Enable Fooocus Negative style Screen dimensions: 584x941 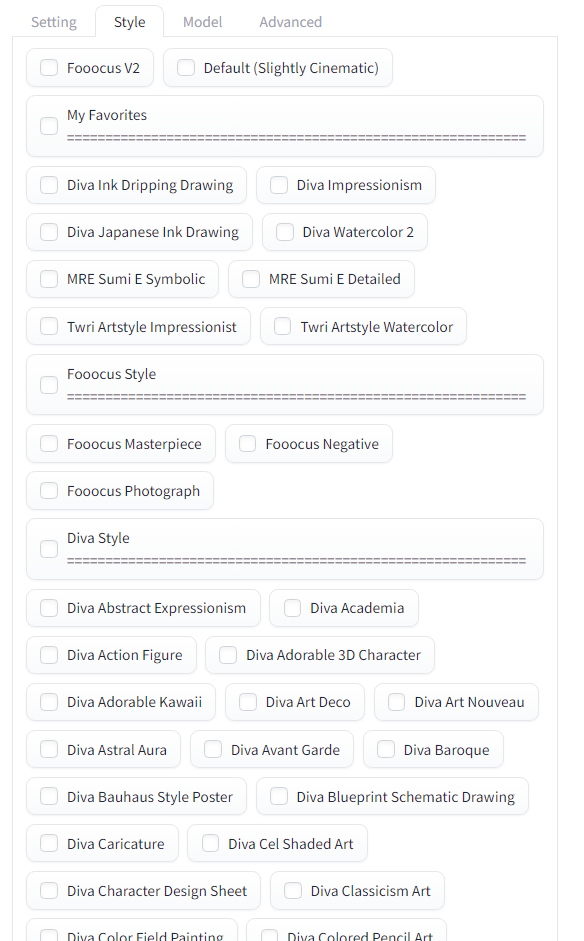point(247,443)
